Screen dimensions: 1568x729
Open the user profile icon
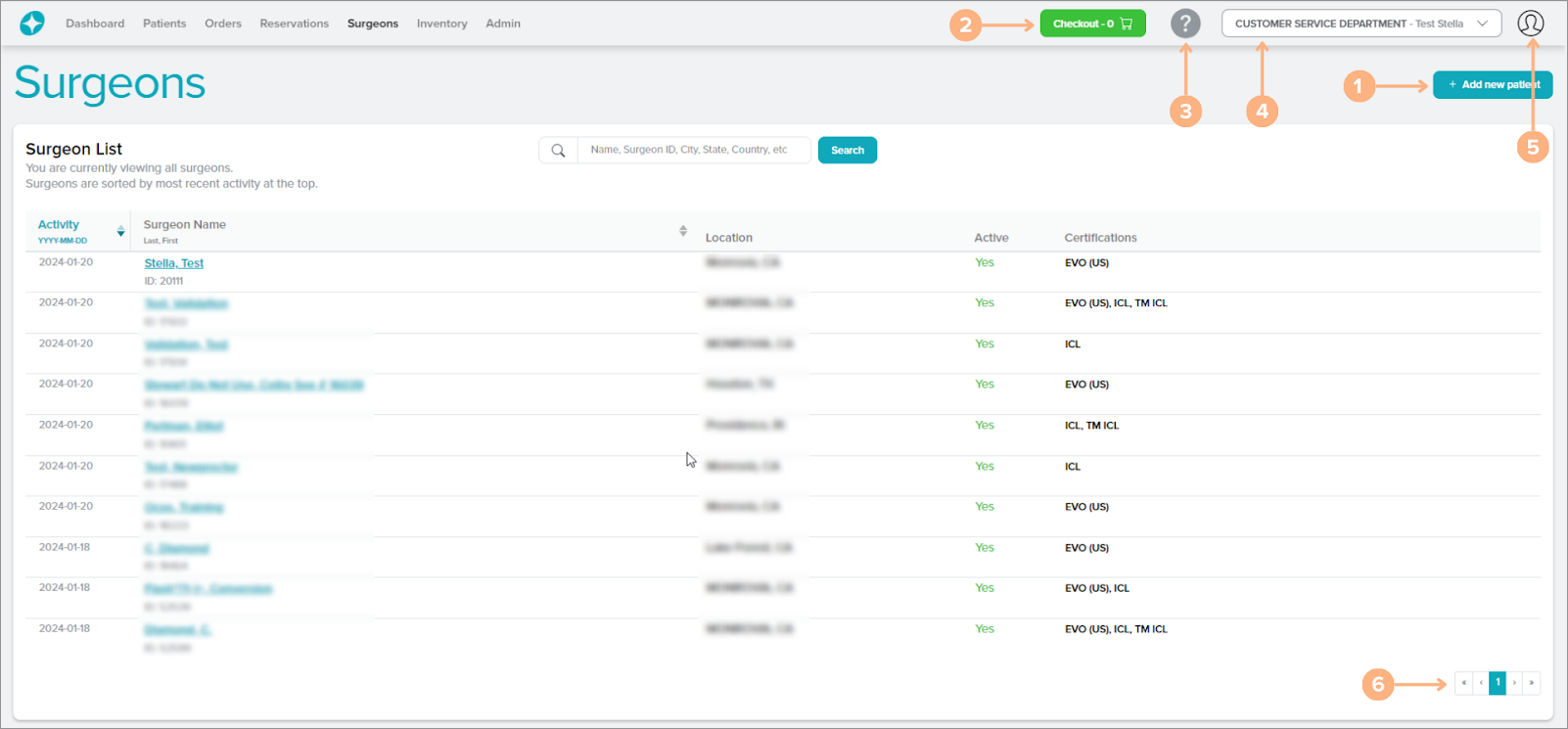(1530, 23)
